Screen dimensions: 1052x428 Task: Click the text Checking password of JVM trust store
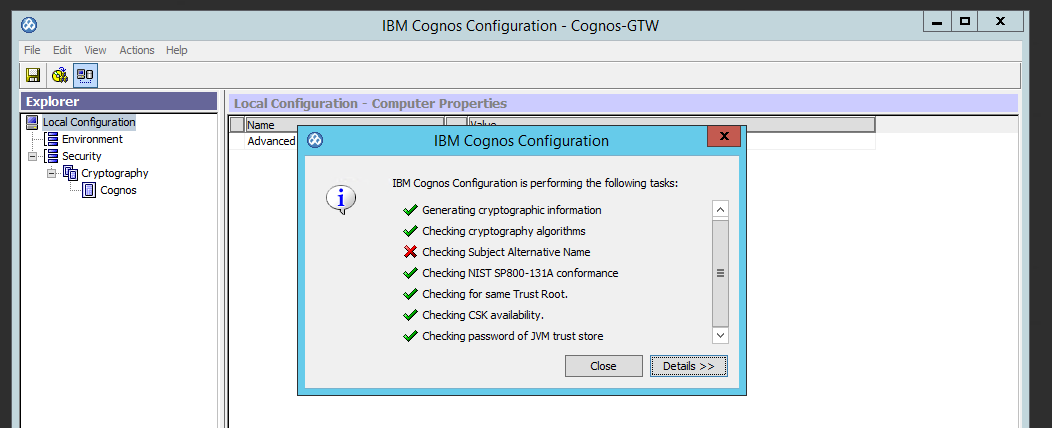click(513, 336)
